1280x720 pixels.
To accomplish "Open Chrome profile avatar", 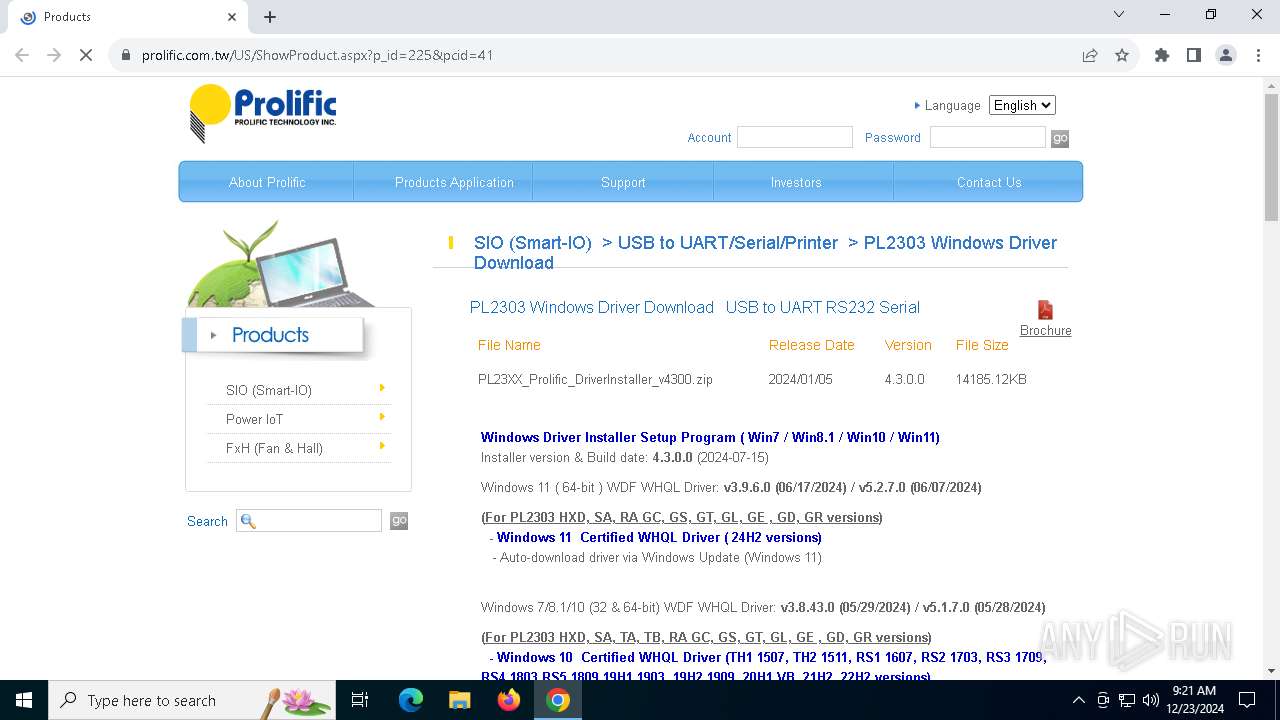I will coord(1226,55).
